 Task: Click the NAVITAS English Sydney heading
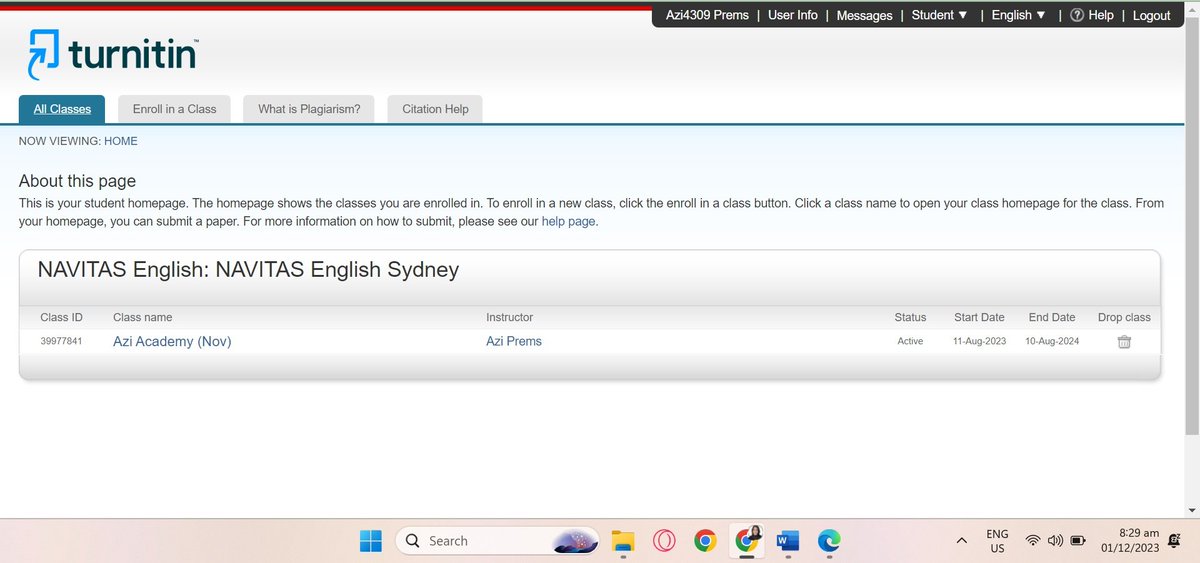[x=248, y=269]
